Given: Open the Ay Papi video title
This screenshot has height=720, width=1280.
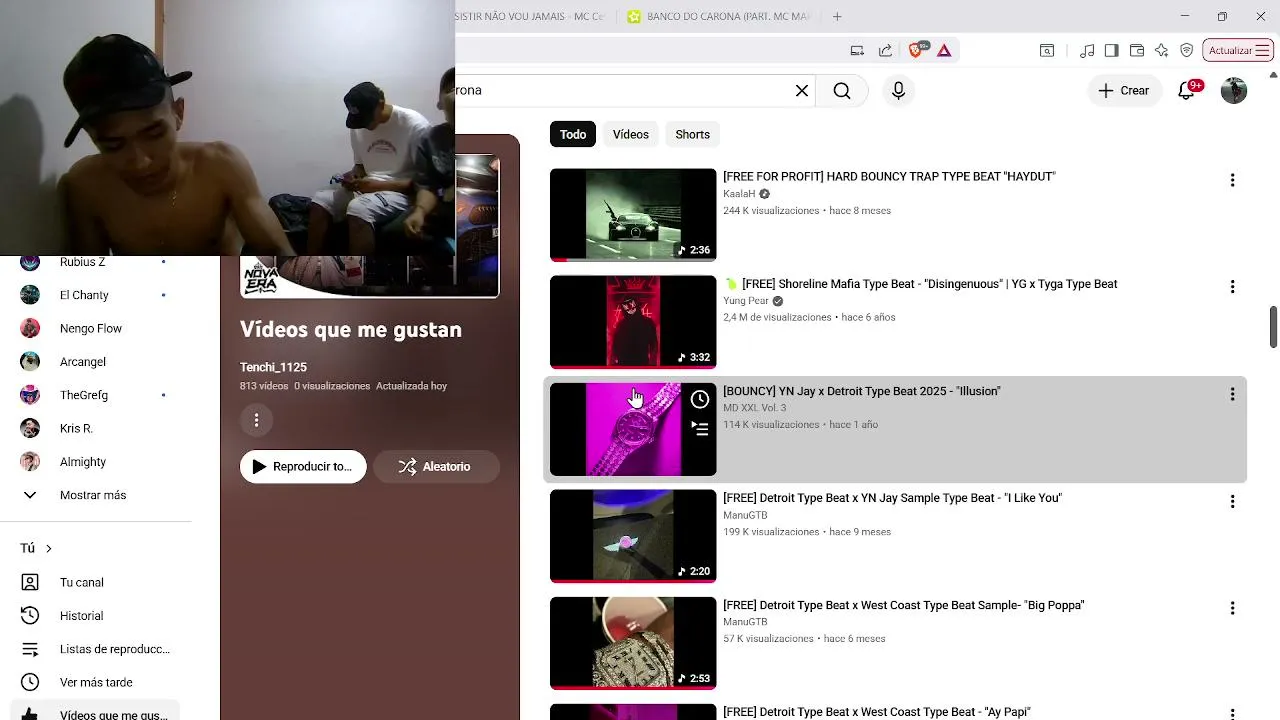Looking at the screenshot, I should coord(877,712).
